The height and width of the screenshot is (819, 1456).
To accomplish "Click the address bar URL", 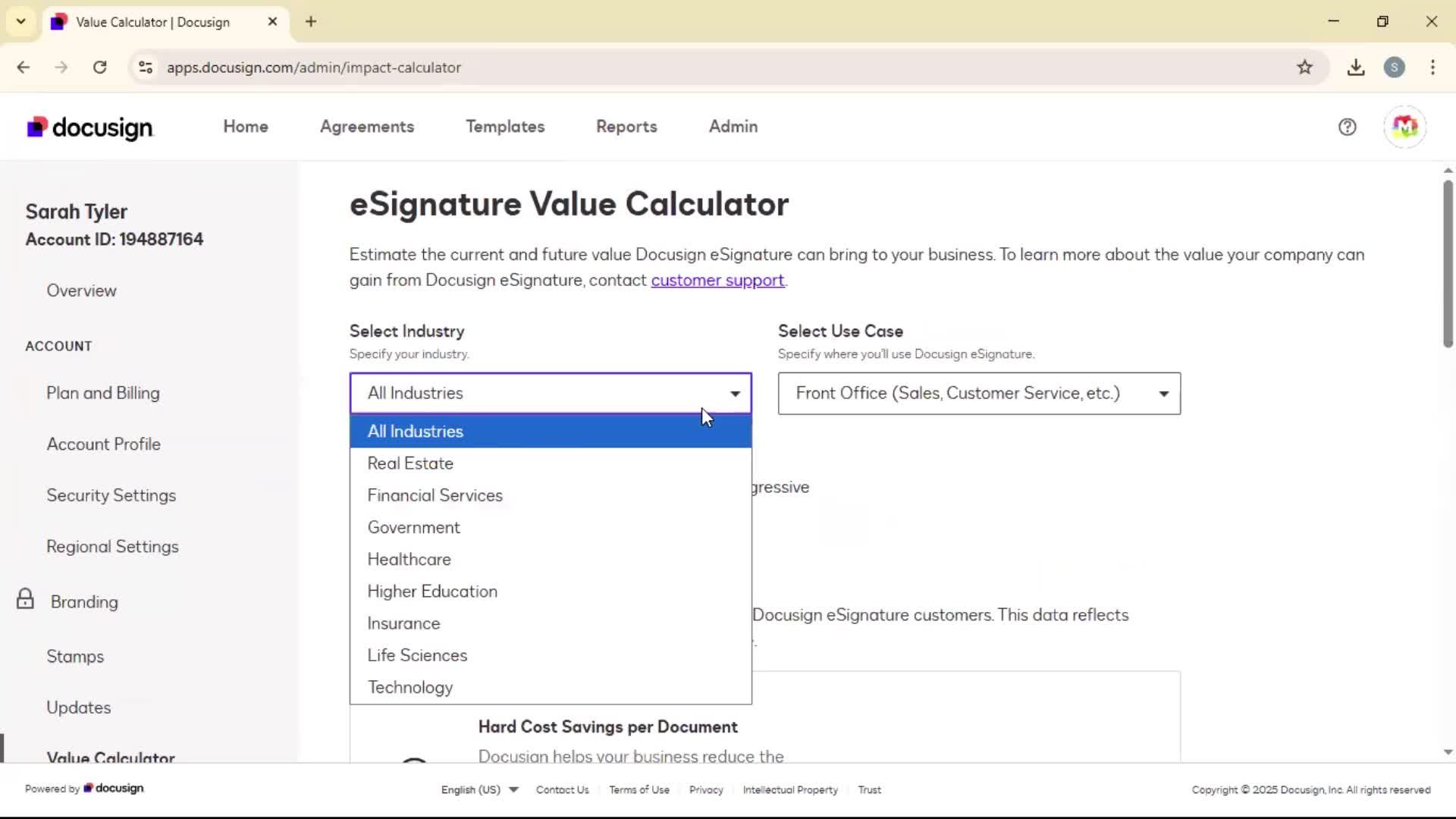I will [x=314, y=67].
